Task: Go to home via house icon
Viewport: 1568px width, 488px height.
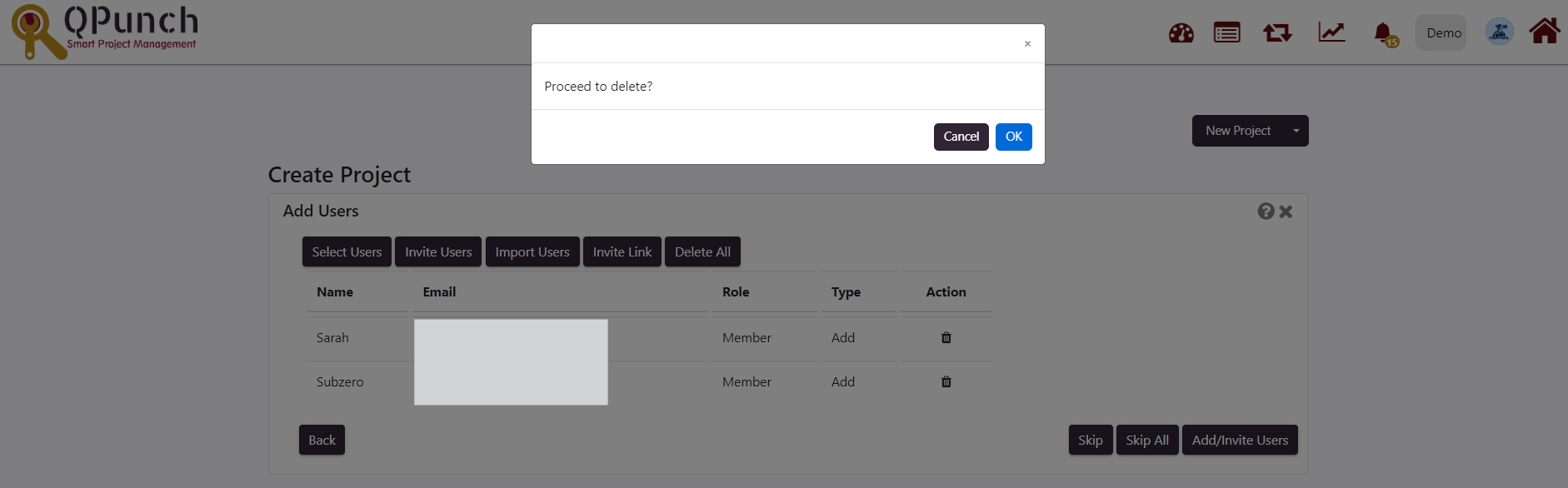Action: [x=1545, y=31]
